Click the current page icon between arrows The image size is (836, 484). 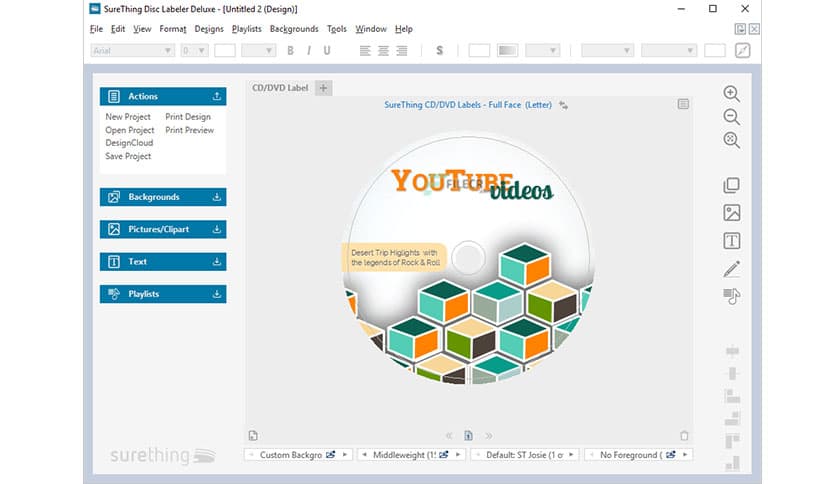click(x=468, y=435)
